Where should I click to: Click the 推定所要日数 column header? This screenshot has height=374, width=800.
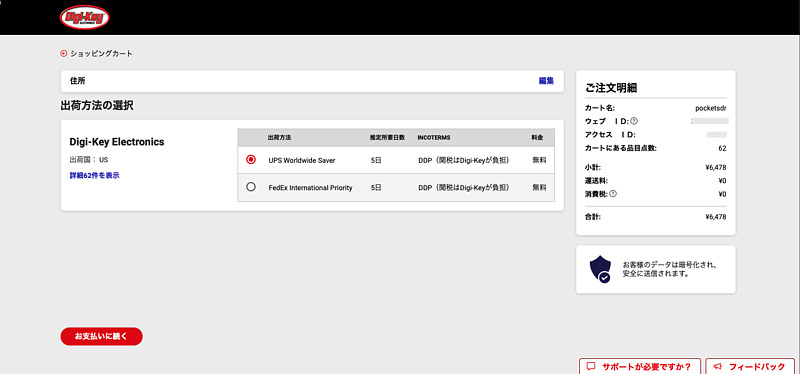[387, 138]
